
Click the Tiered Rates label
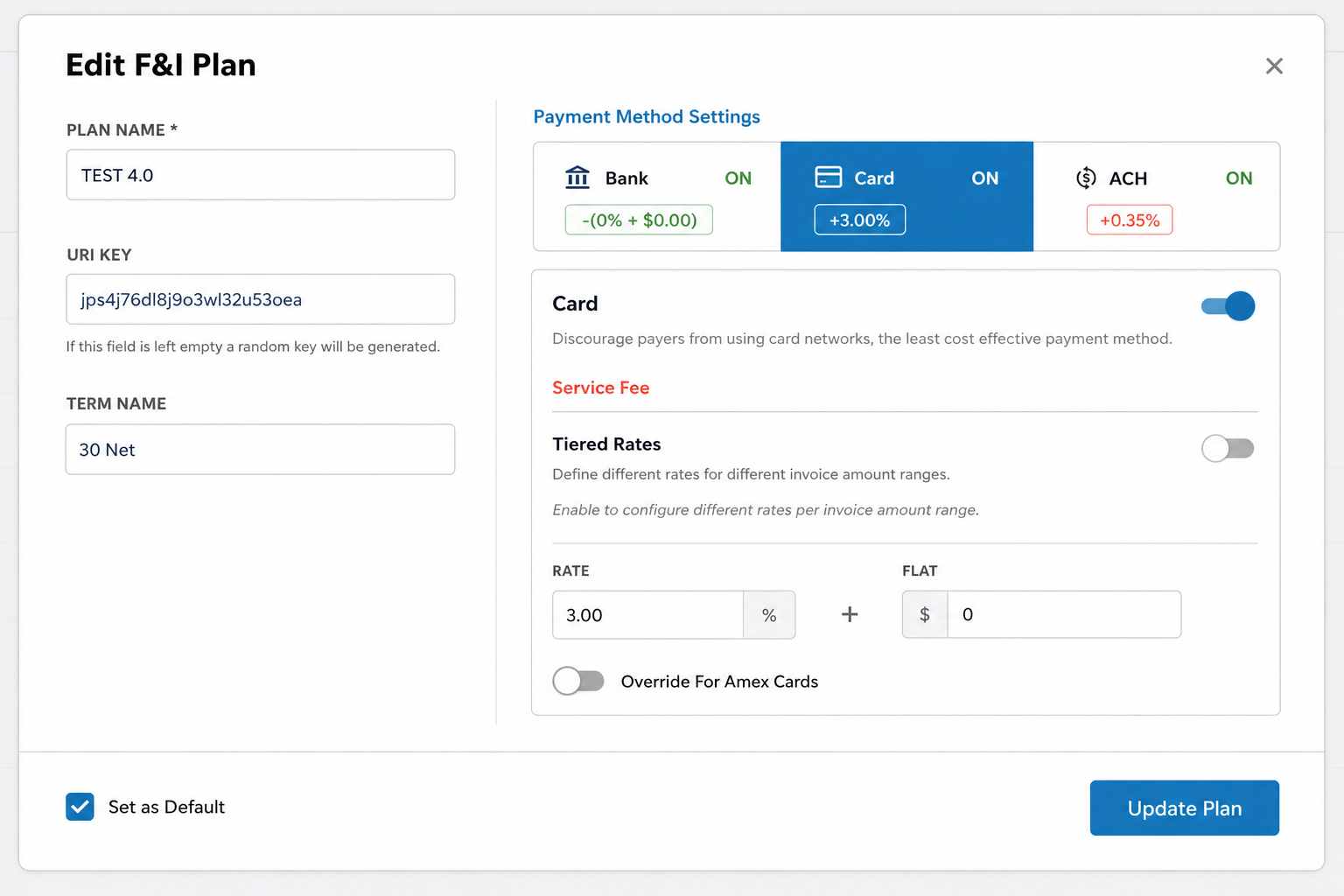coord(606,444)
